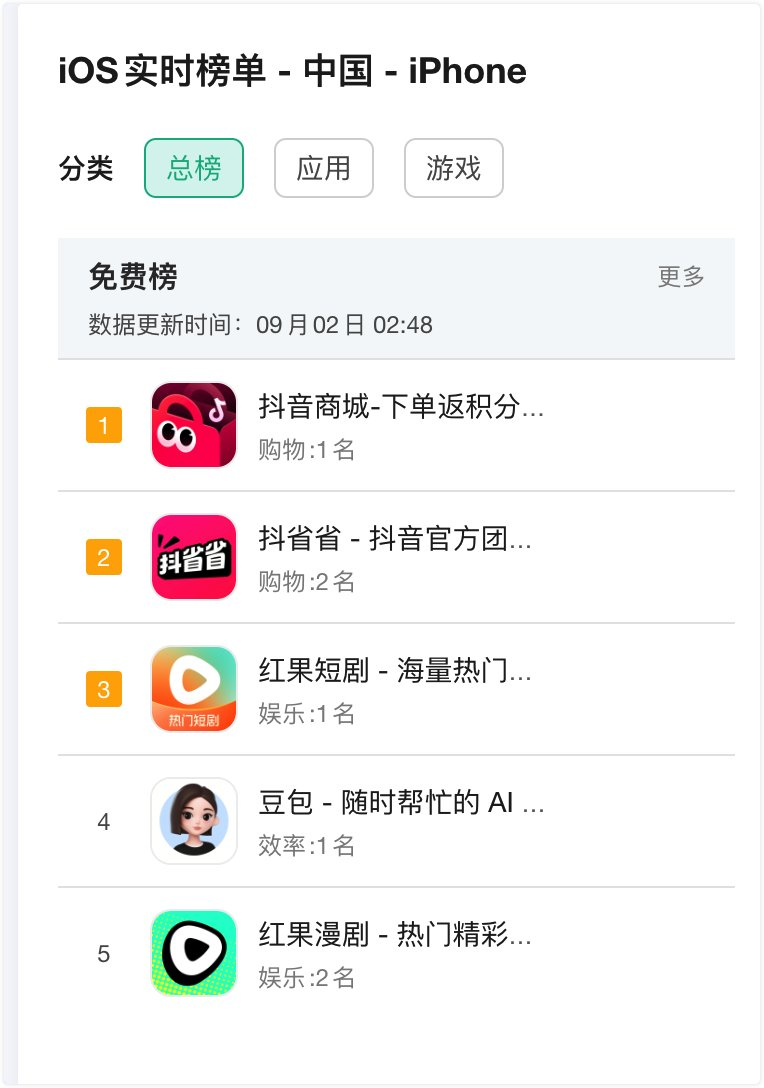Open the 抖音商城 app icon
This screenshot has width=764, height=1088.
coord(194,425)
